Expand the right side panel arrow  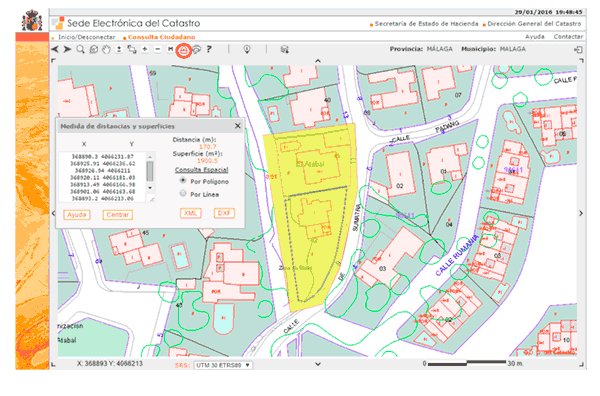(581, 213)
